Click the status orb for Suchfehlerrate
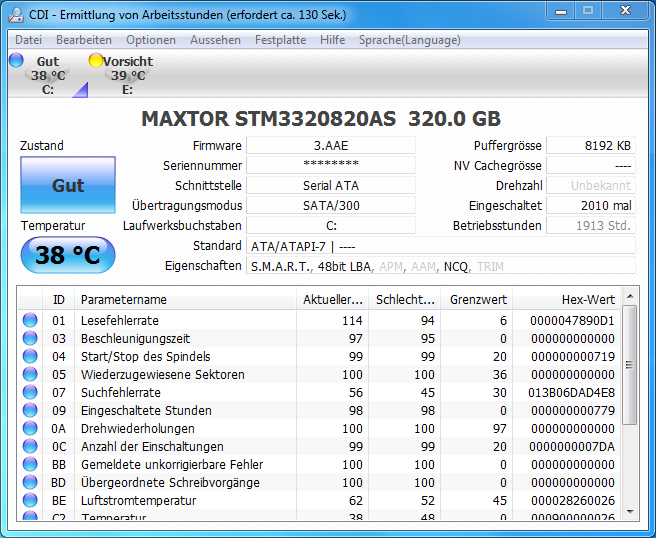 click(x=30, y=392)
